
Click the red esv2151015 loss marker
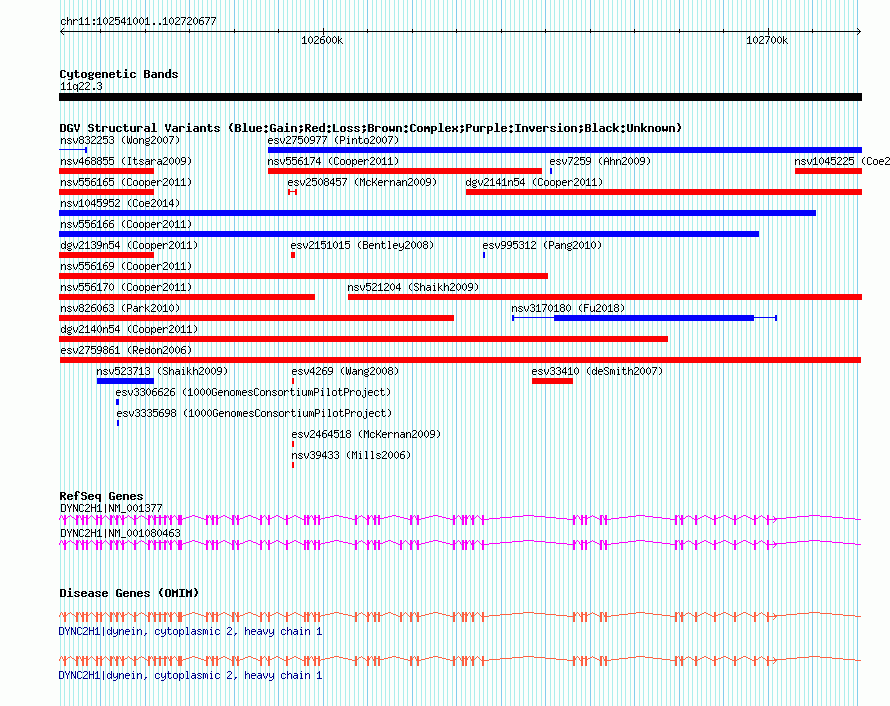click(x=293, y=255)
